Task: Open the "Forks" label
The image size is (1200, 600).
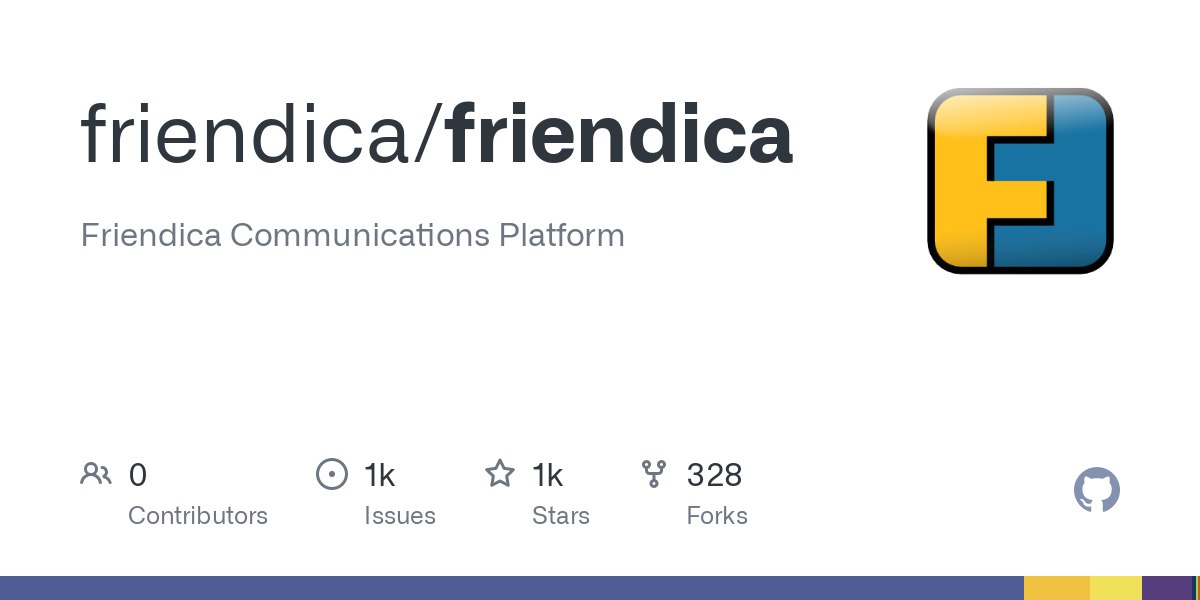Action: 717,516
